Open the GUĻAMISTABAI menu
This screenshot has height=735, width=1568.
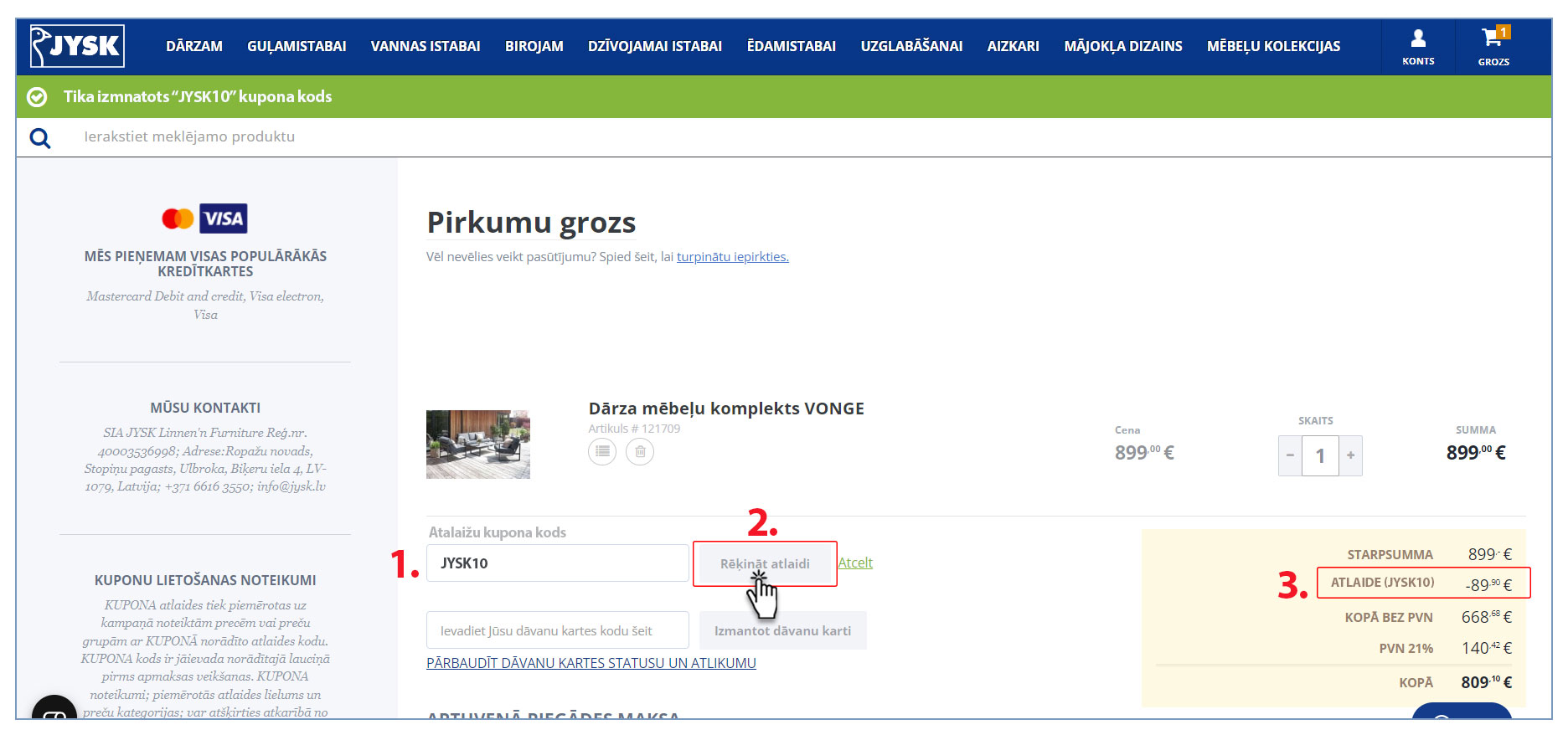[297, 47]
